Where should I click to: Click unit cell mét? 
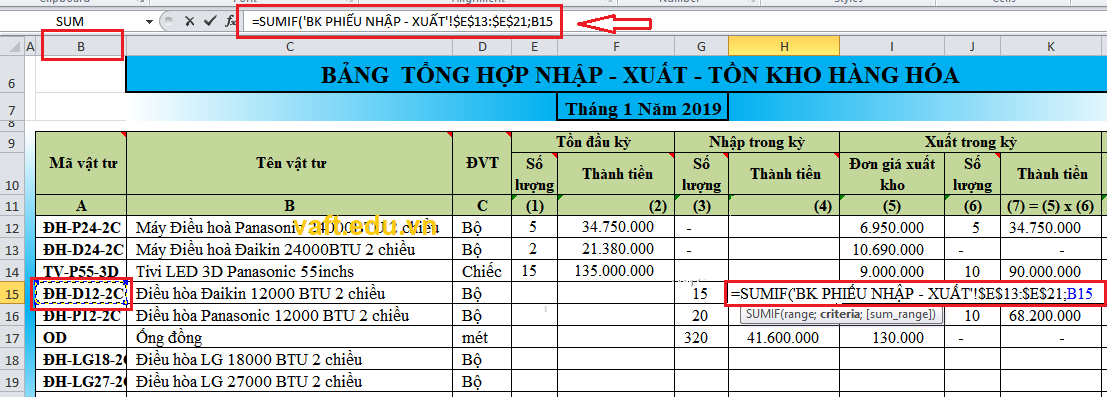(x=482, y=338)
